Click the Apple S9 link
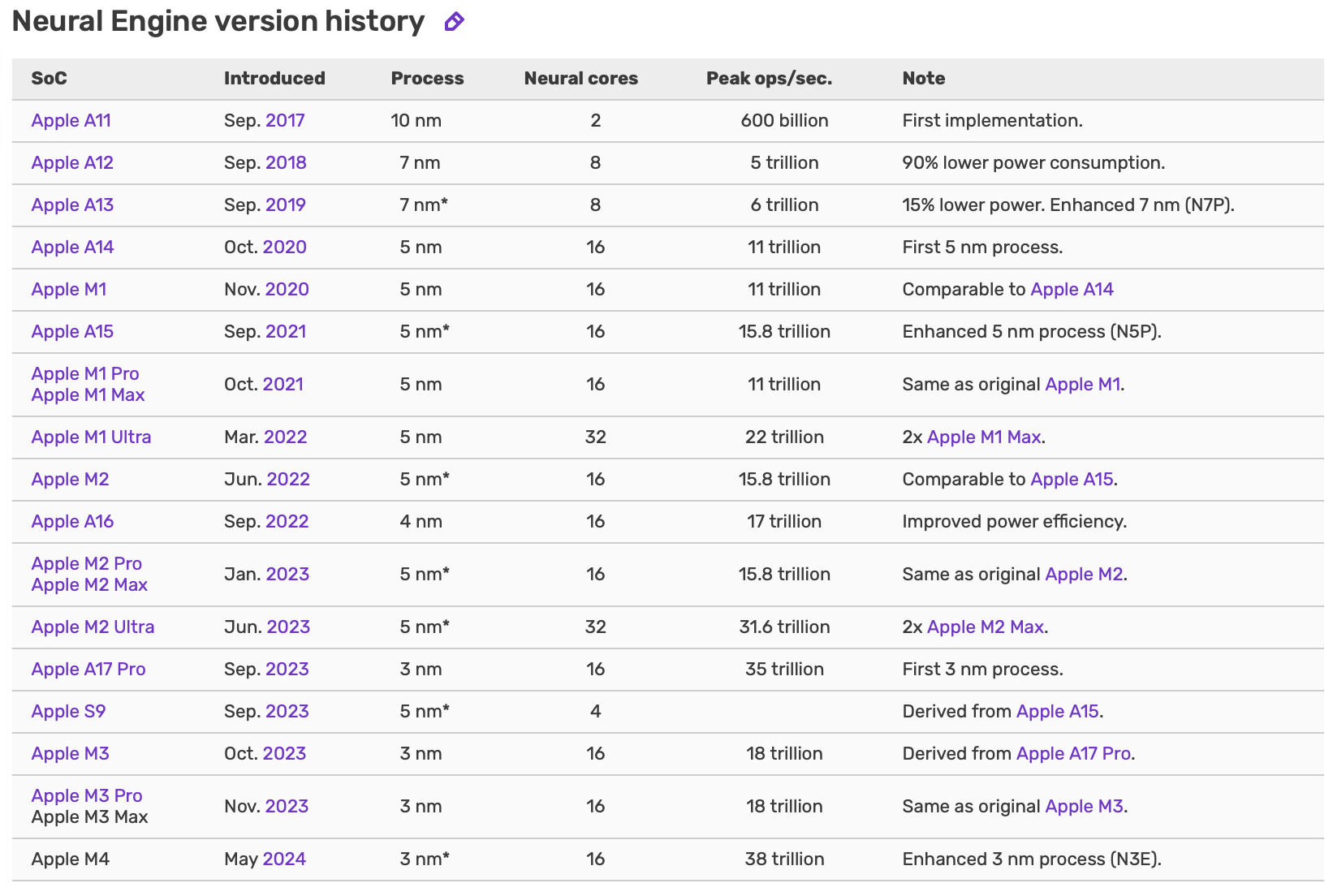Image resolution: width=1333 pixels, height=896 pixels. [68, 712]
